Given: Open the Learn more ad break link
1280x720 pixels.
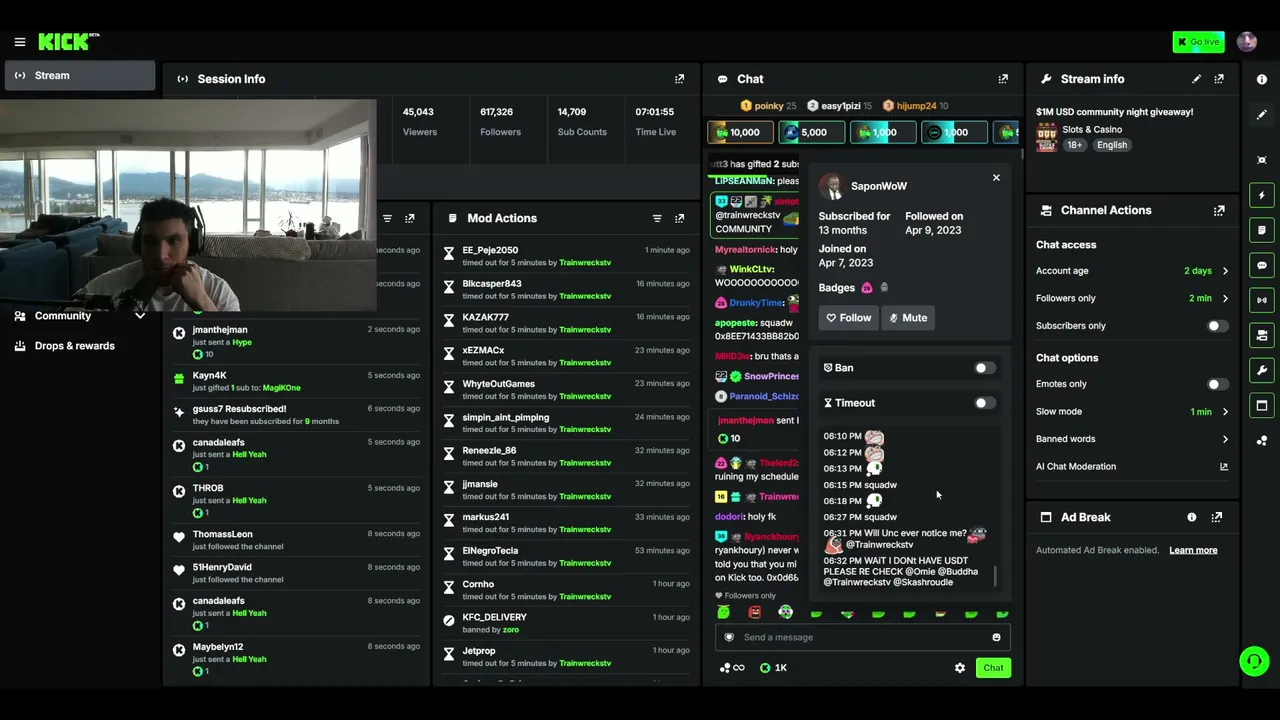Looking at the screenshot, I should 1193,550.
